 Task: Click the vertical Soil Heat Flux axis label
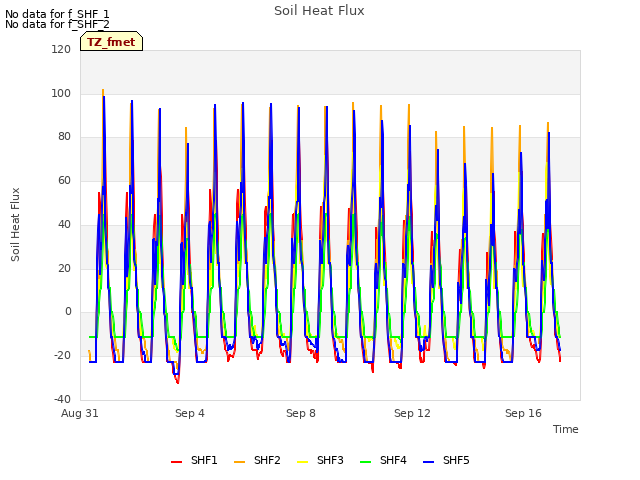pos(16,224)
